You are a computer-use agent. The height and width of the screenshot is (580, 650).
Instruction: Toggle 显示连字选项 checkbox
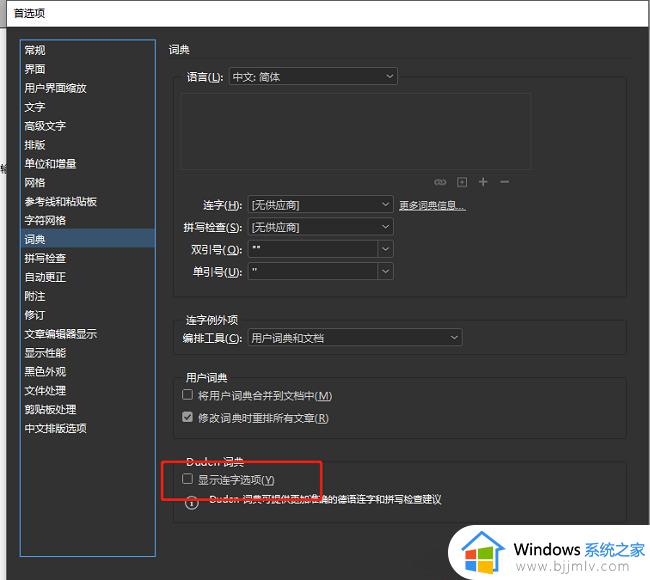click(x=187, y=479)
